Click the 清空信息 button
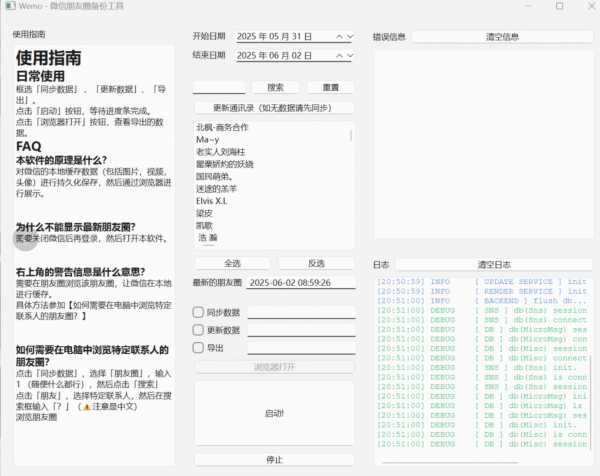The image size is (600, 476). point(502,37)
